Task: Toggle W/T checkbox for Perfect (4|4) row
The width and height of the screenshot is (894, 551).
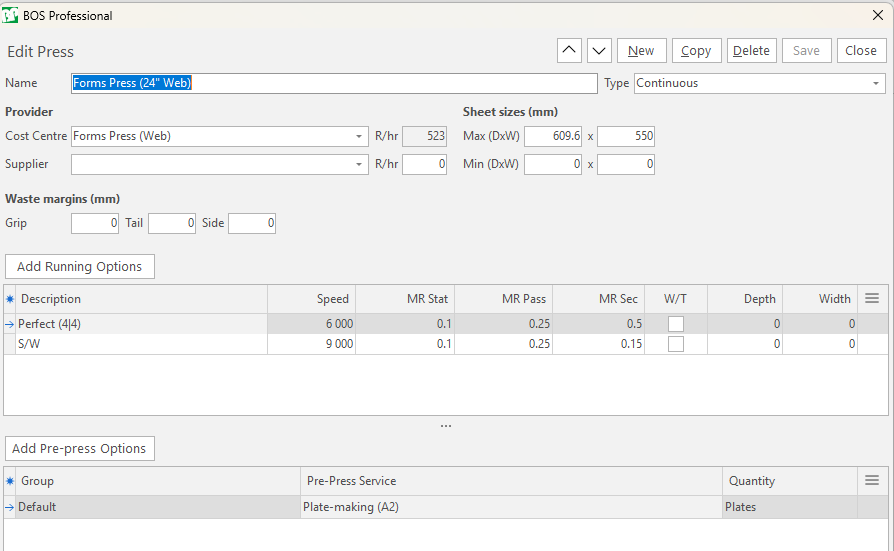Action: click(x=676, y=324)
